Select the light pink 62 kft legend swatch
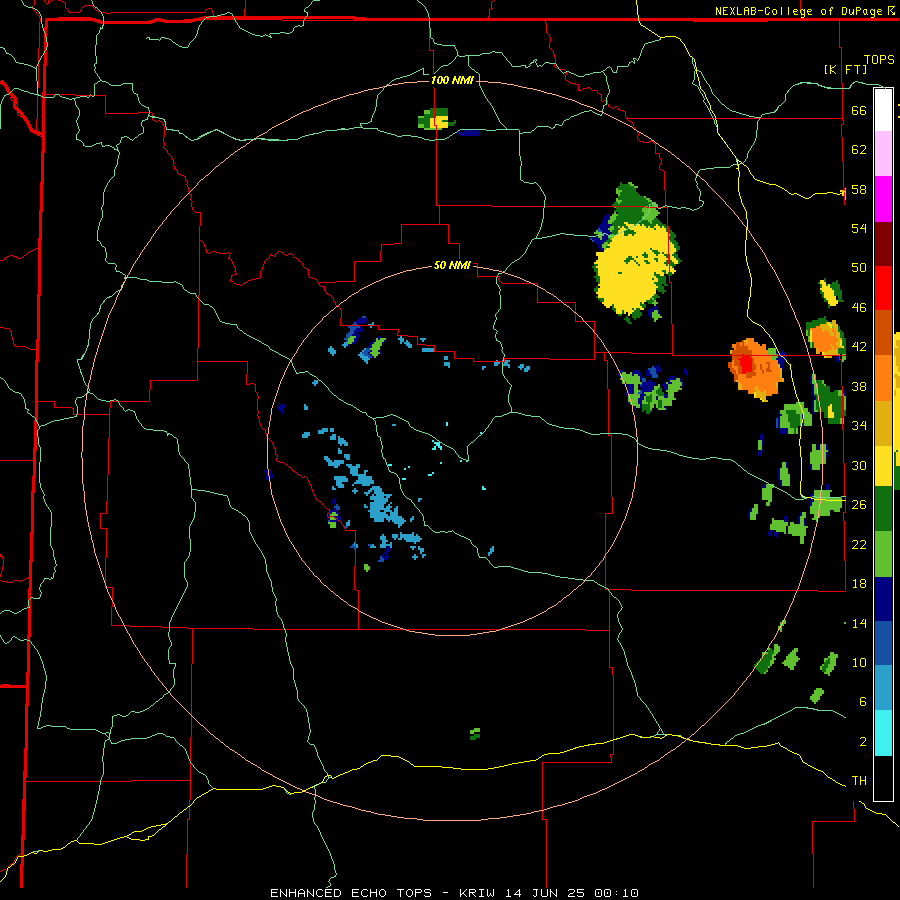Viewport: 900px width, 900px height. [883, 154]
